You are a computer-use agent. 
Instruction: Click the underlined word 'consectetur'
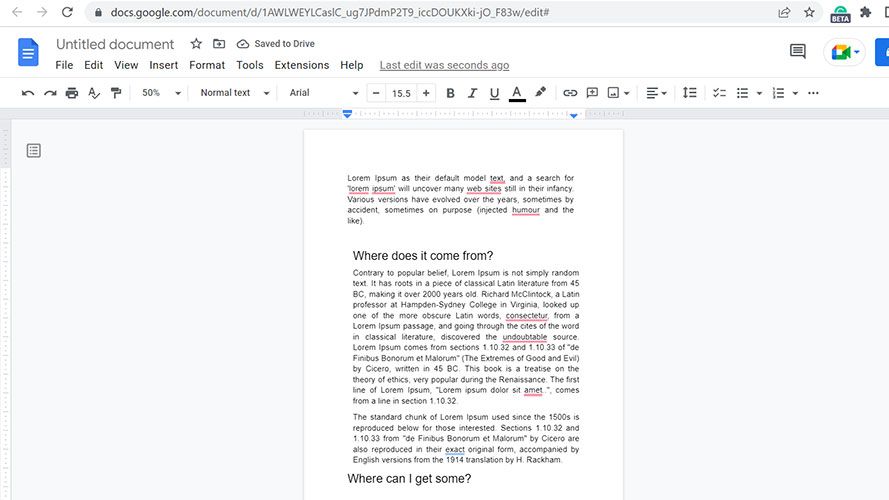point(527,316)
